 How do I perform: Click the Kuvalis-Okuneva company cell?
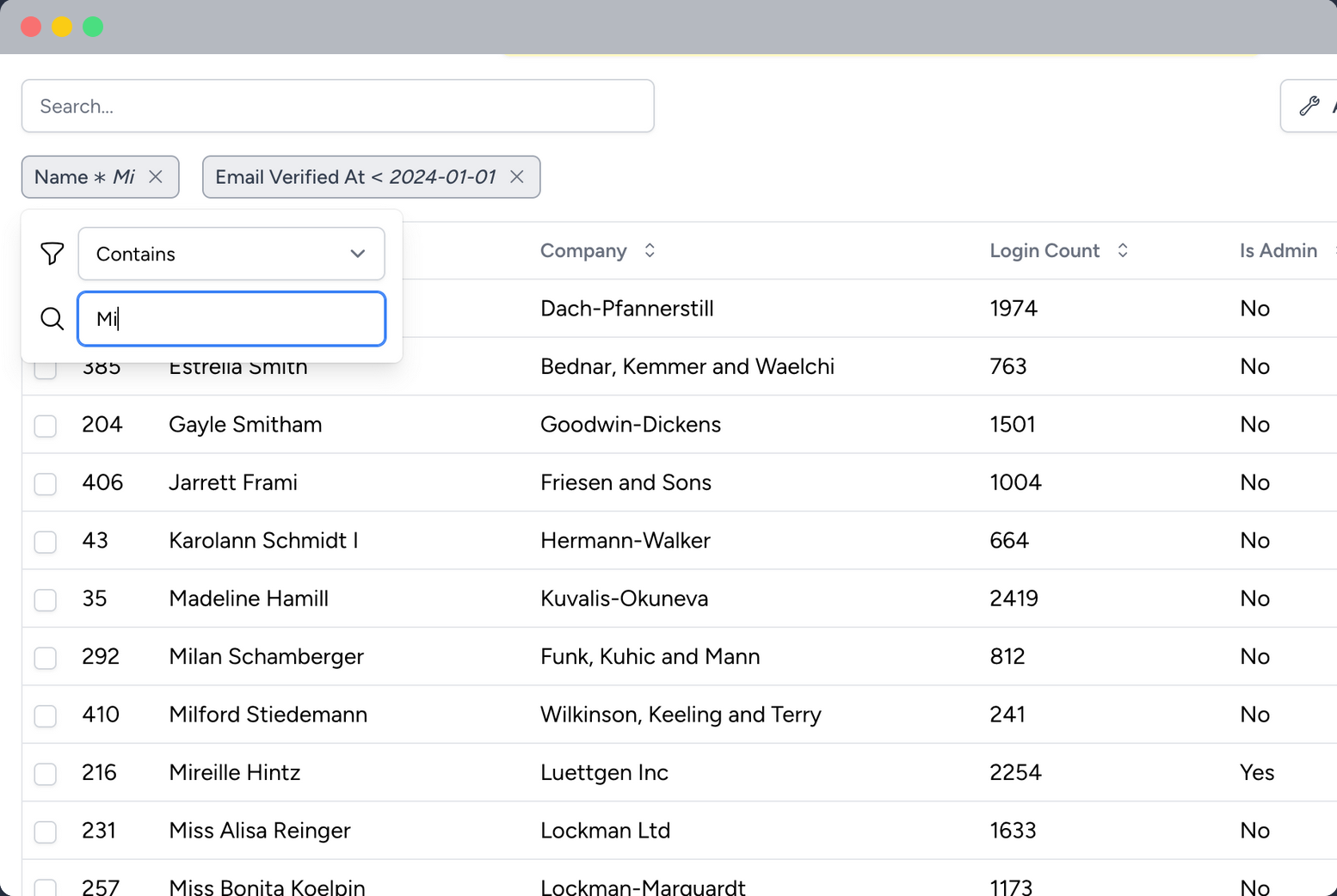click(625, 598)
